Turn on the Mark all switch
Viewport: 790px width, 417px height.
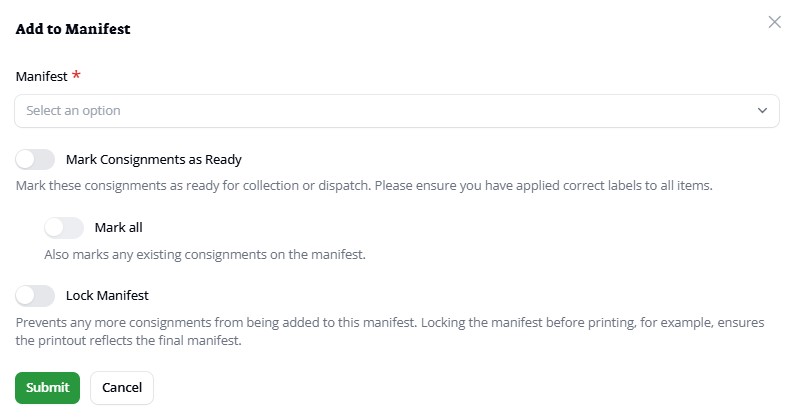click(x=64, y=228)
